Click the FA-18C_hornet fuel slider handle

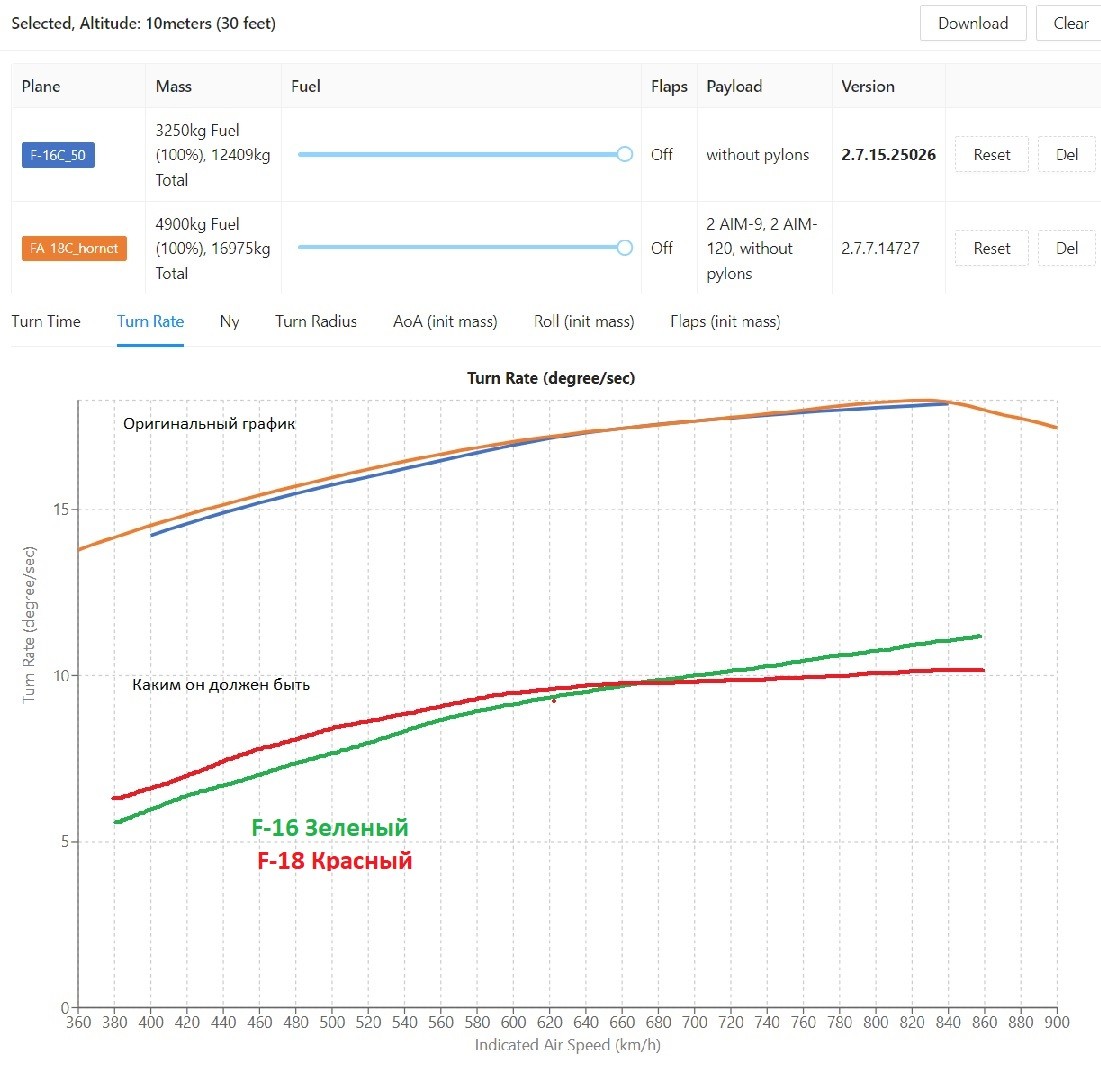[624, 247]
